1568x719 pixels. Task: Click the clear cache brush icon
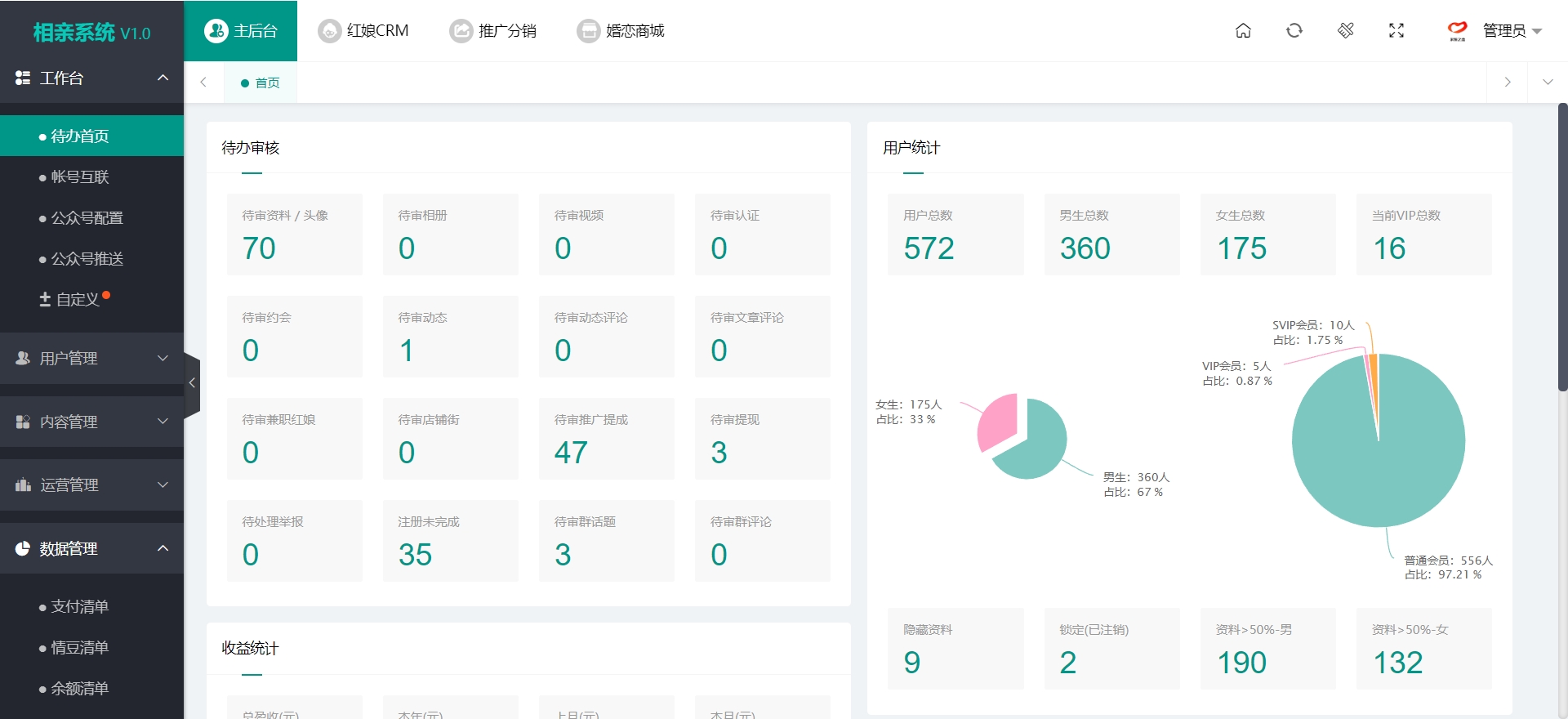[x=1346, y=31]
